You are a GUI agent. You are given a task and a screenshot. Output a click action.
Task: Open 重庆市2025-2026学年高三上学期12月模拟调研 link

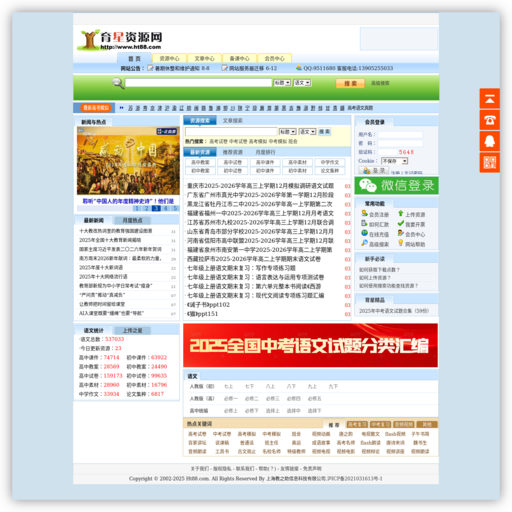[x=260, y=186]
